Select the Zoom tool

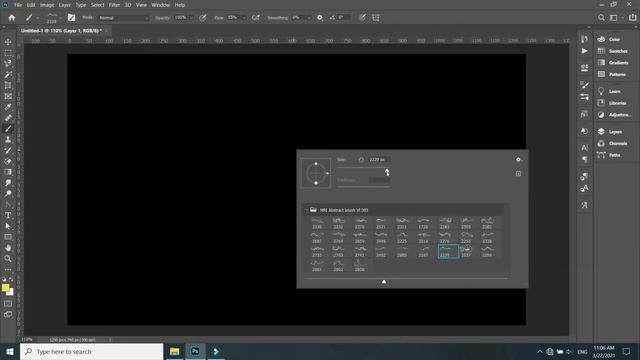click(8, 259)
